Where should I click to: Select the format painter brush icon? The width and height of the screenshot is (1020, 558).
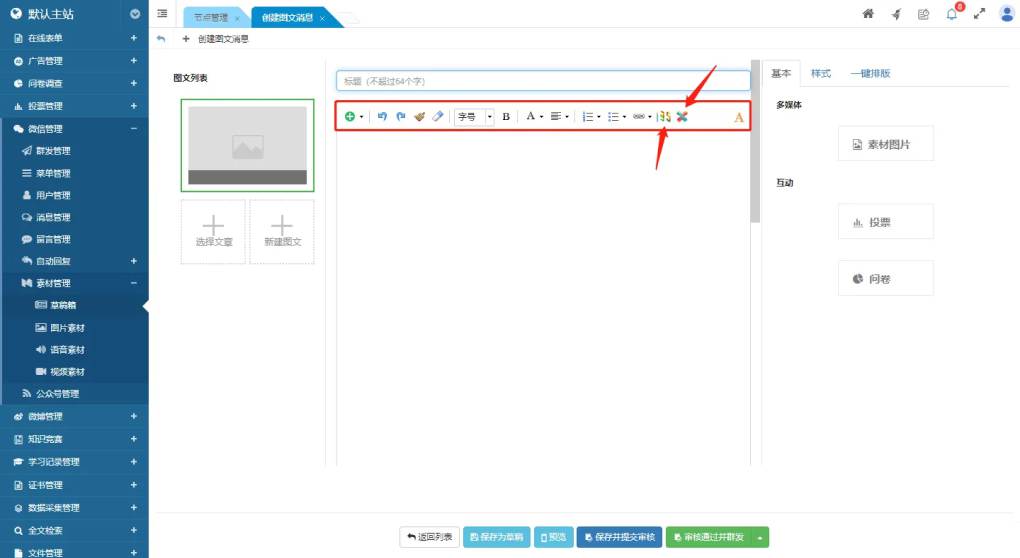click(x=419, y=117)
